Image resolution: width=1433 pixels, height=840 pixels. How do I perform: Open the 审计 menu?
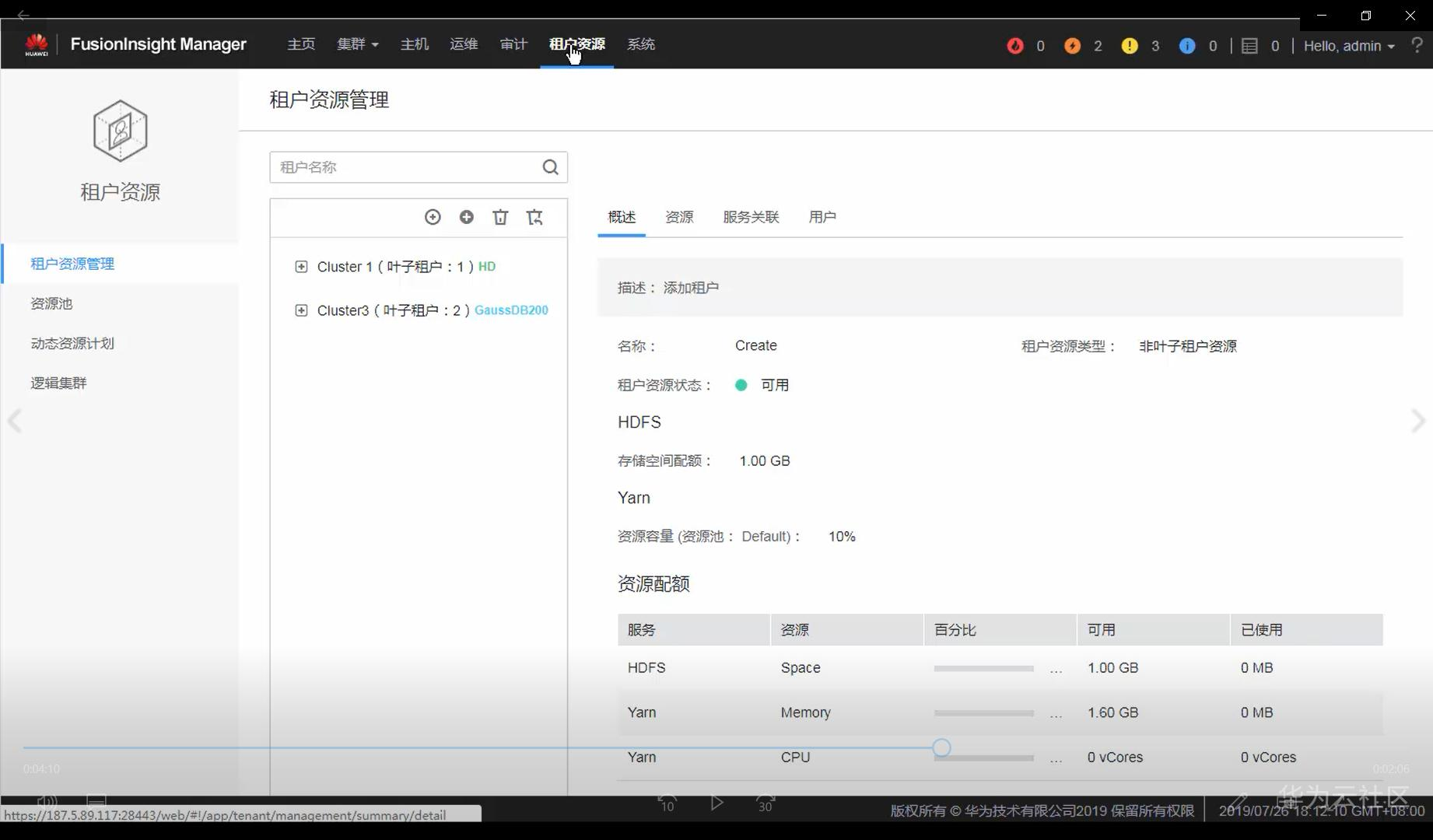pos(513,44)
